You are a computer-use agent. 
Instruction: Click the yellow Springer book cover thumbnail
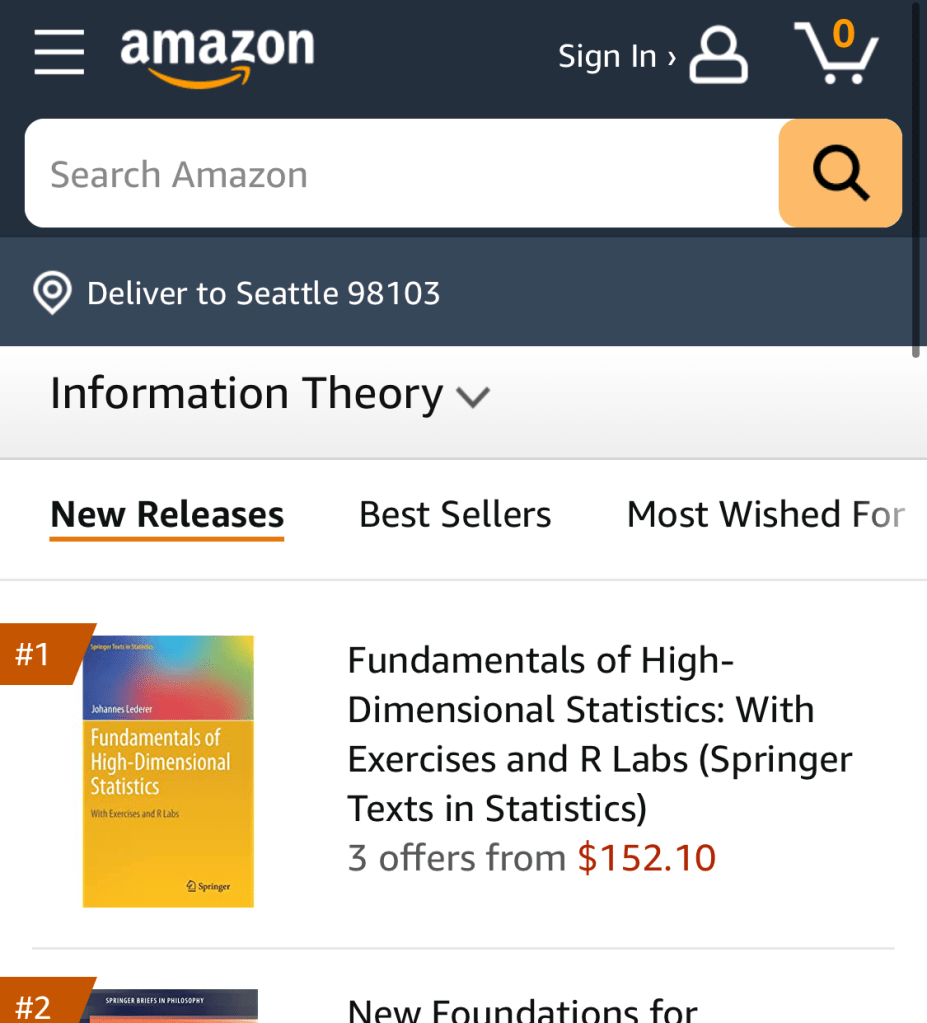pyautogui.click(x=168, y=771)
